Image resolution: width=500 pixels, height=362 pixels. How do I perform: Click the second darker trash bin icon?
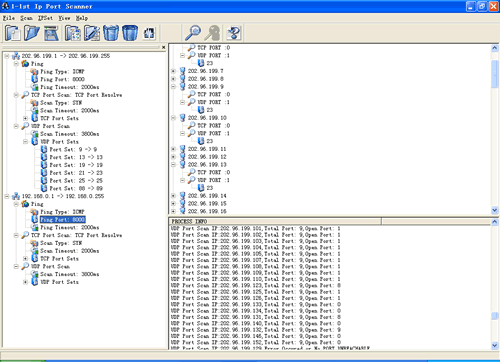coord(130,33)
